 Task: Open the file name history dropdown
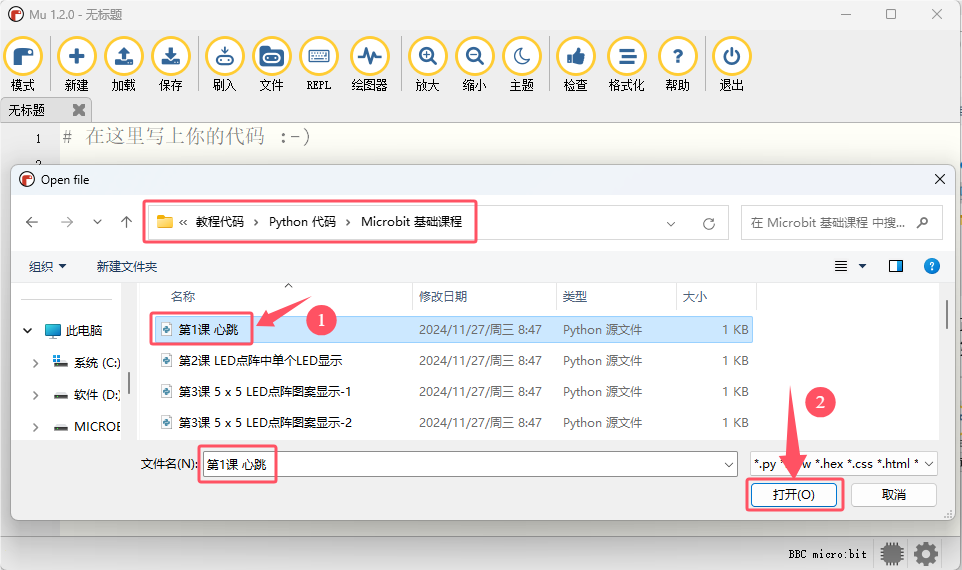pos(729,464)
